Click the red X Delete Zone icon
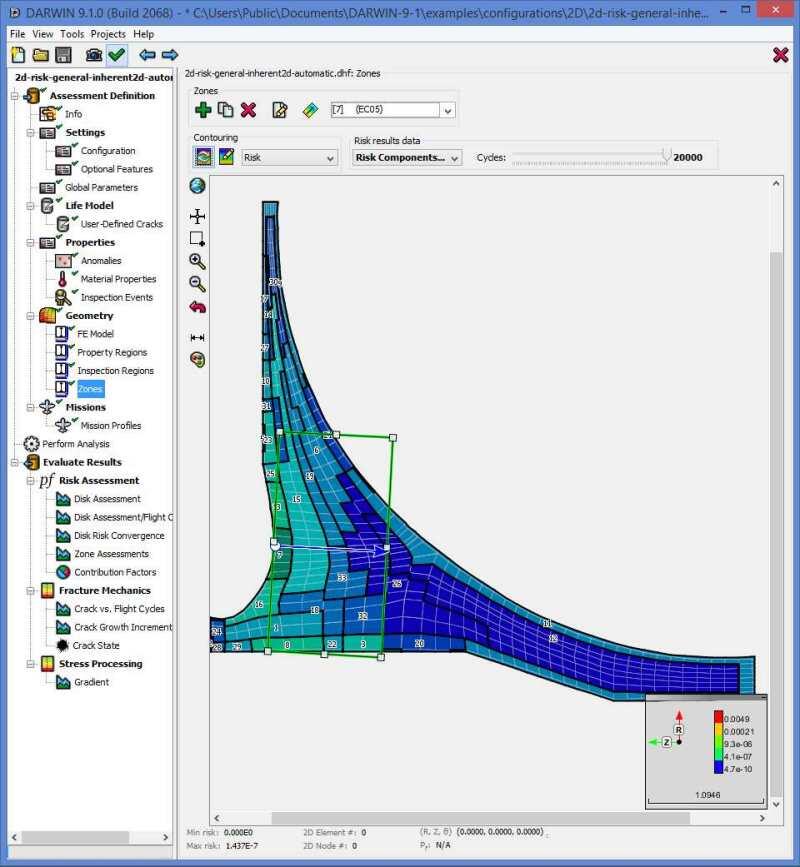Image resolution: width=800 pixels, height=867 pixels. pos(249,110)
